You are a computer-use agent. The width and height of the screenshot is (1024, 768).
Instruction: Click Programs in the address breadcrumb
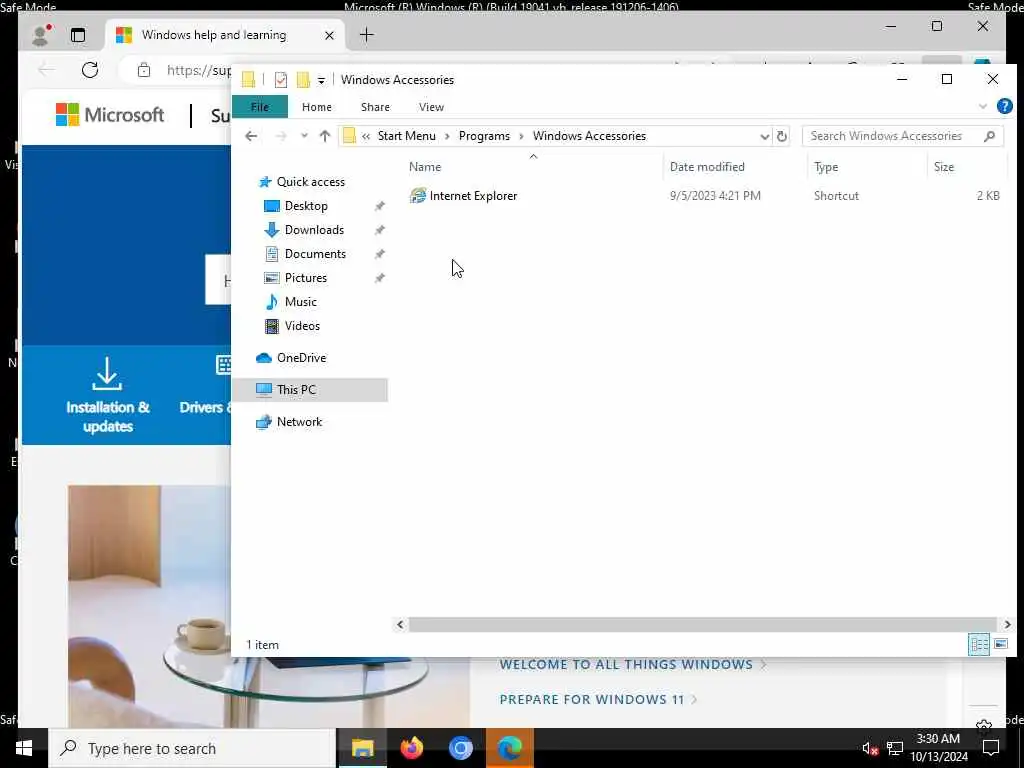(484, 136)
